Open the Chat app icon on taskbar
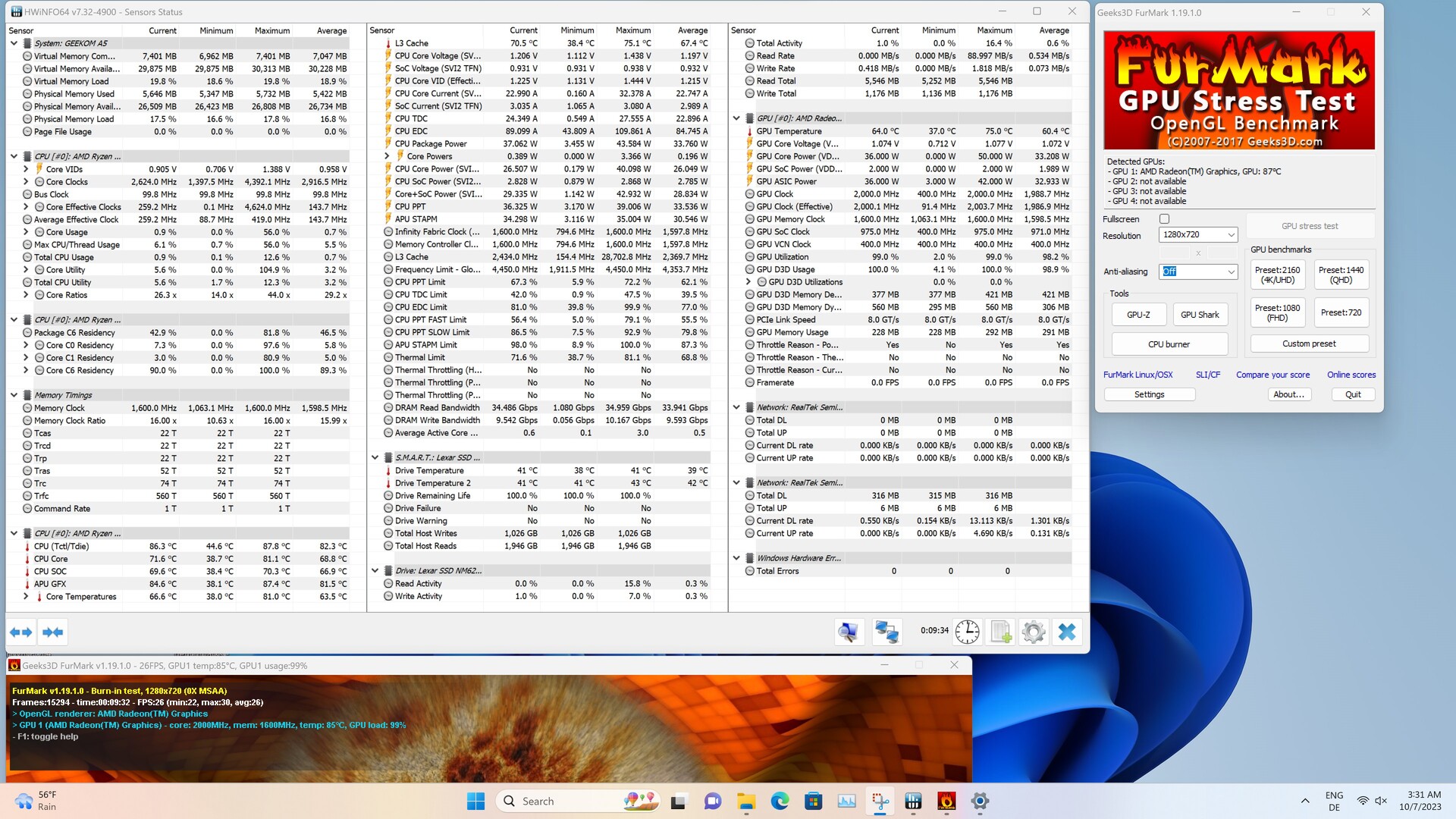This screenshot has width=1456, height=819. coord(712,801)
